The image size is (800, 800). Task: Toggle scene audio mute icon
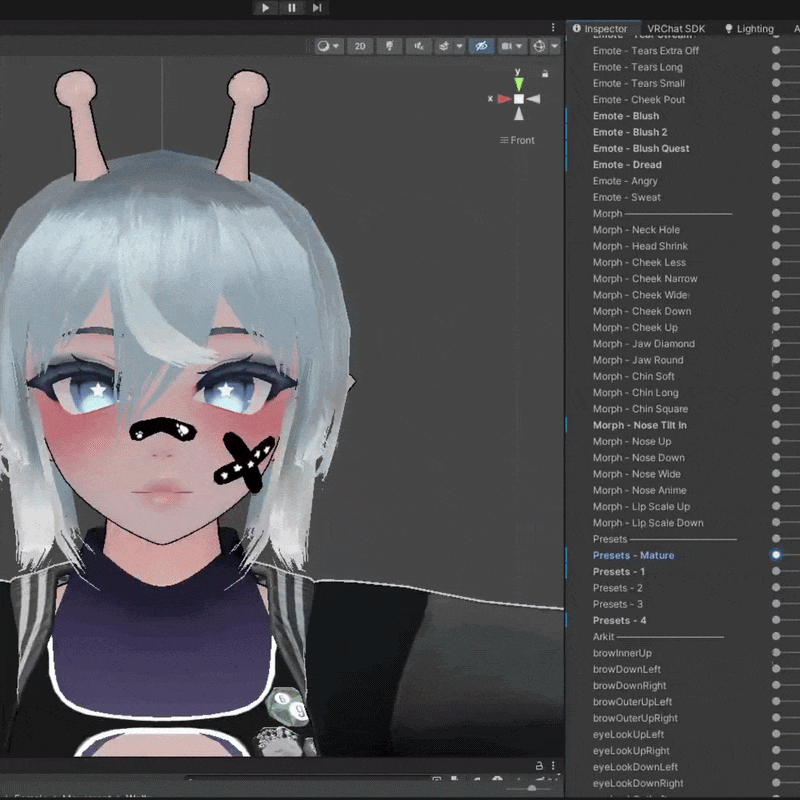click(x=418, y=46)
